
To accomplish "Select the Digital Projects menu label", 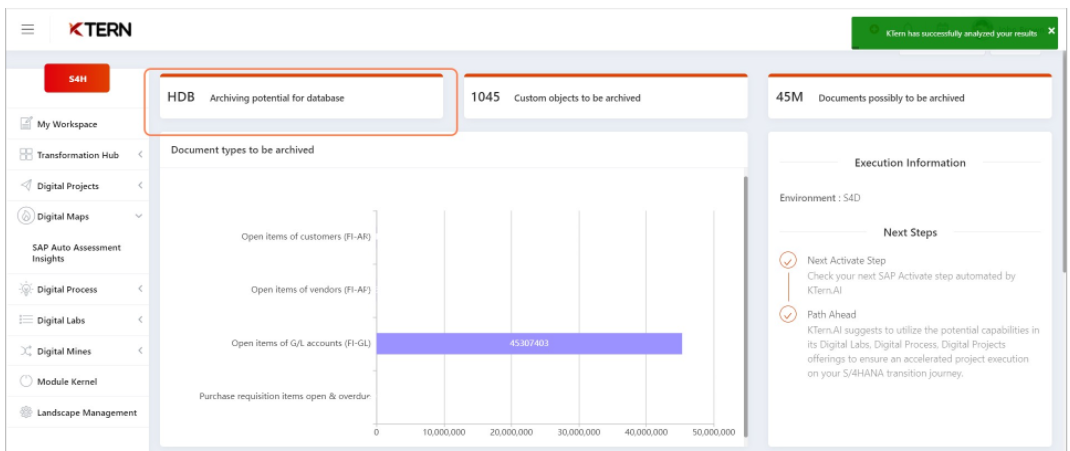I will point(68,186).
